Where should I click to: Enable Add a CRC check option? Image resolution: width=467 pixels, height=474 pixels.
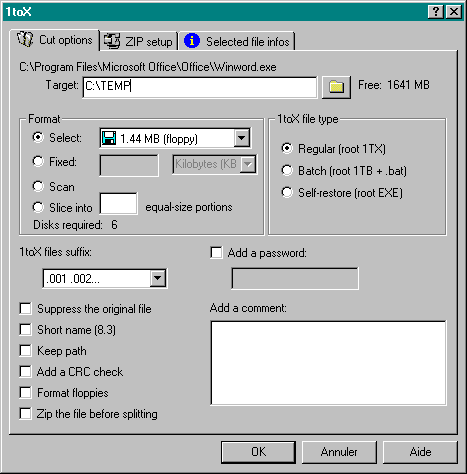[25, 372]
